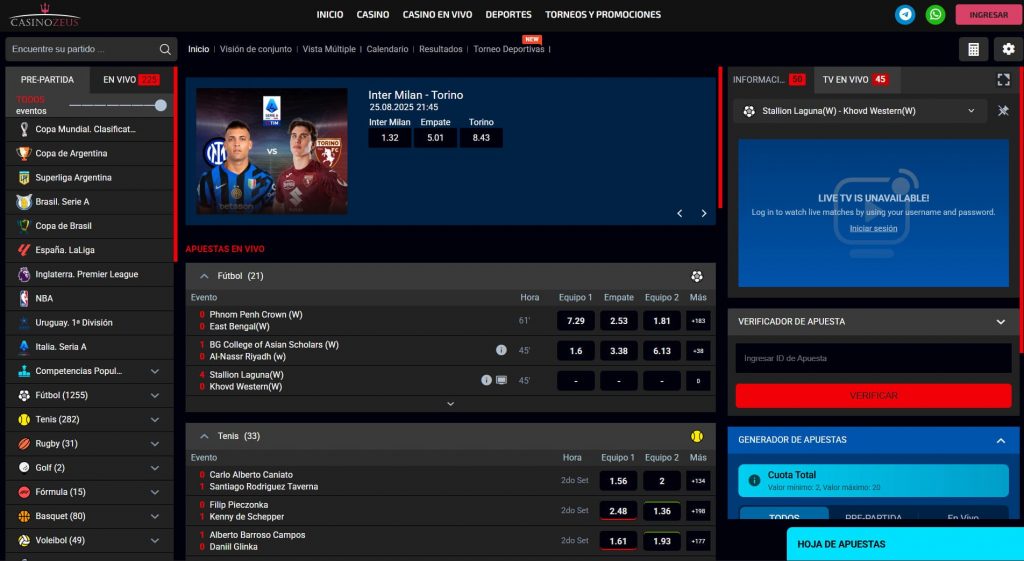Show next featured match banner
This screenshot has height=561, width=1024.
704,213
